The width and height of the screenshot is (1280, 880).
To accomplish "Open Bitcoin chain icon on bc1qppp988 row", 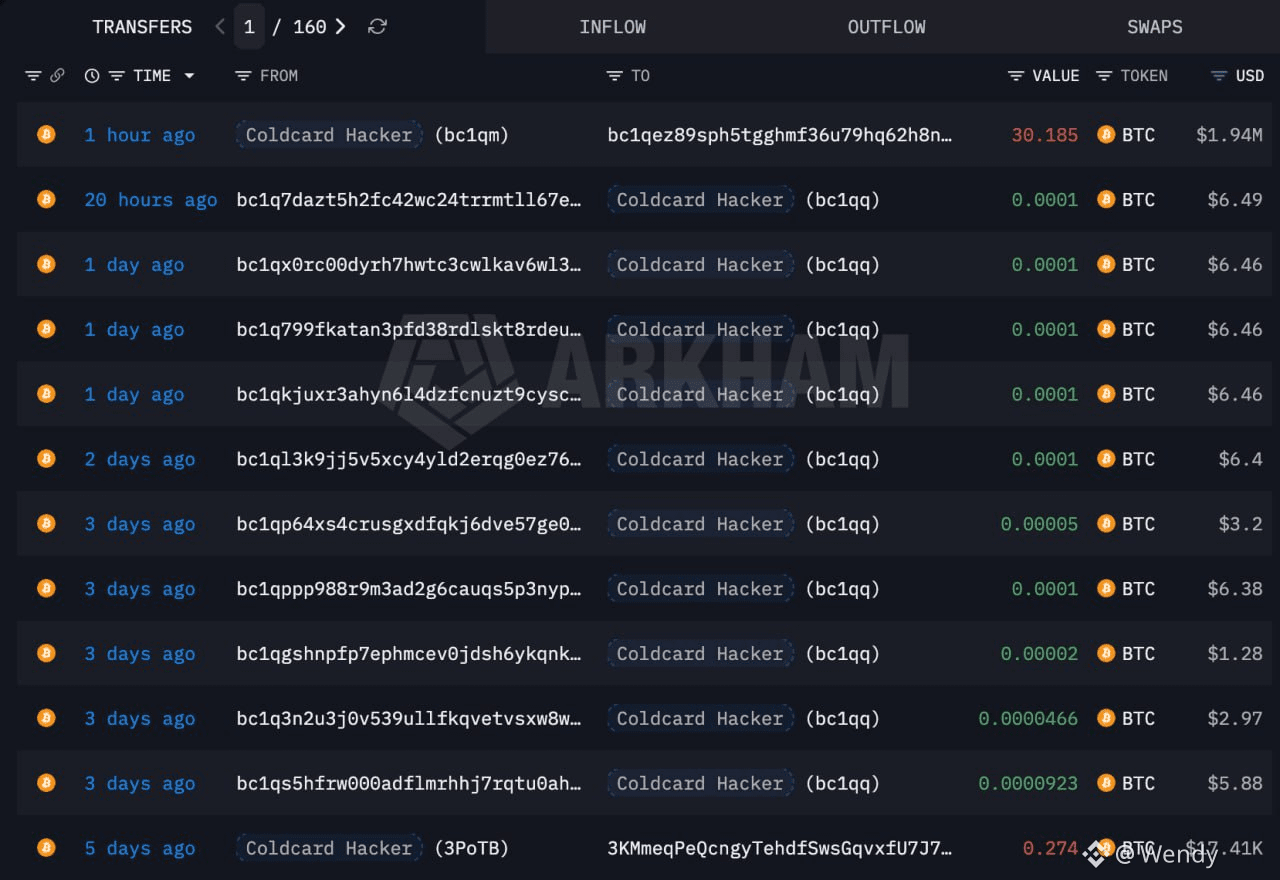I will point(46,588).
